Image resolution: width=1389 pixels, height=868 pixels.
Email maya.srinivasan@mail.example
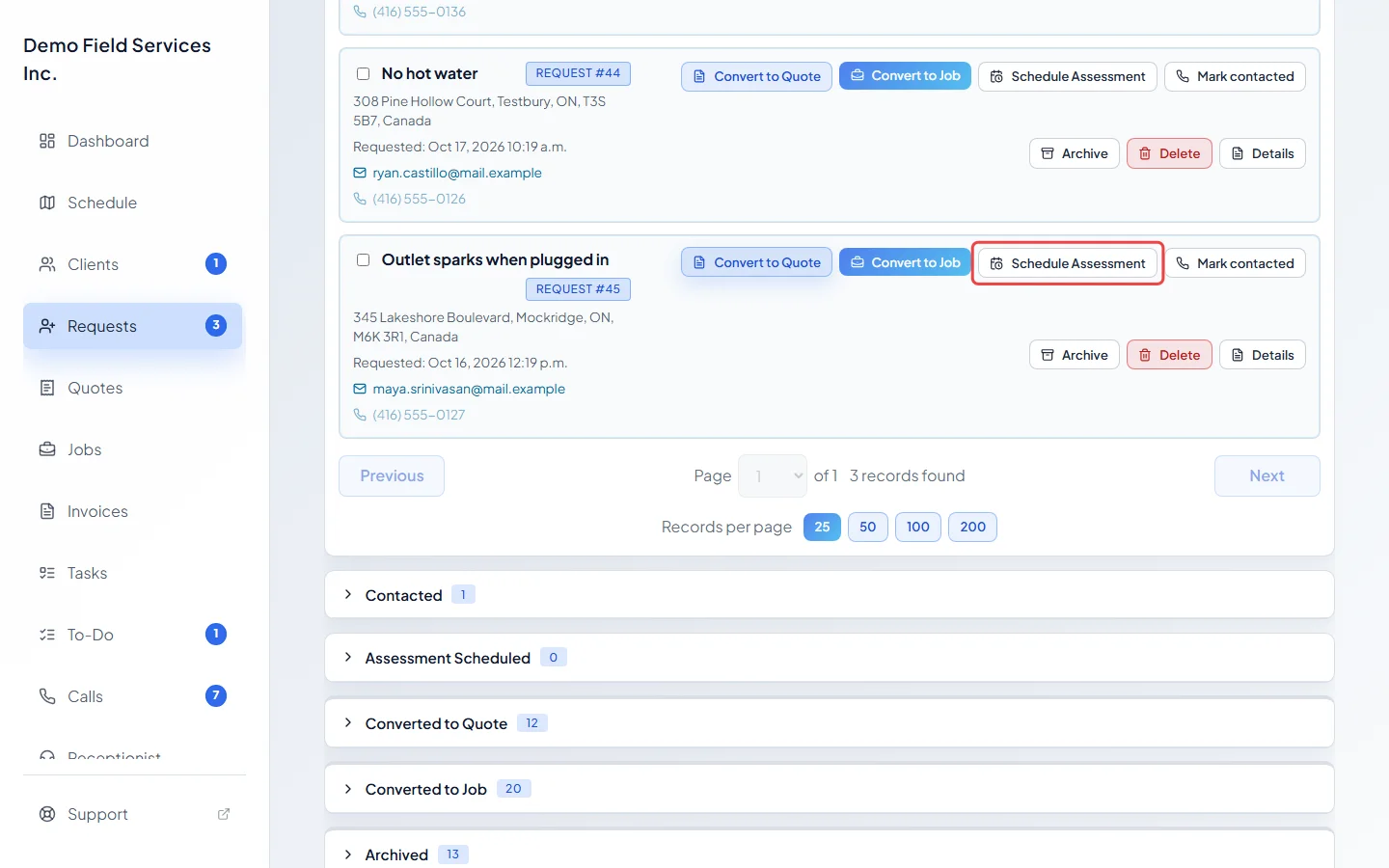469,389
